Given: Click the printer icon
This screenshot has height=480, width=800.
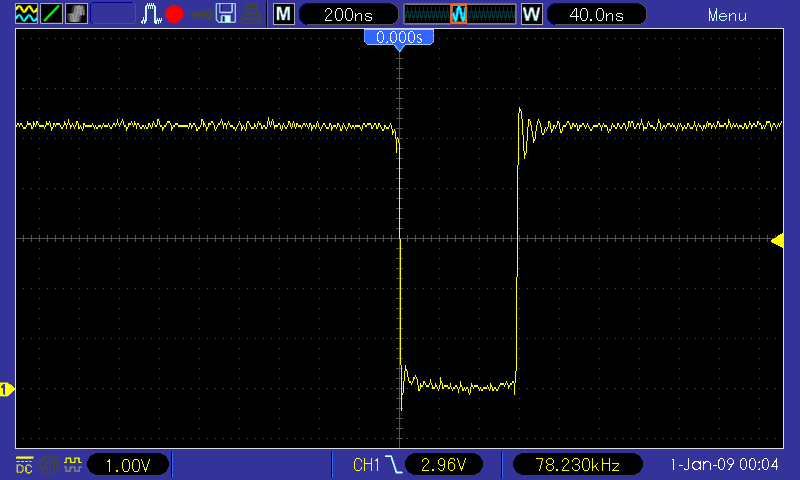Looking at the screenshot, I should pos(252,14).
